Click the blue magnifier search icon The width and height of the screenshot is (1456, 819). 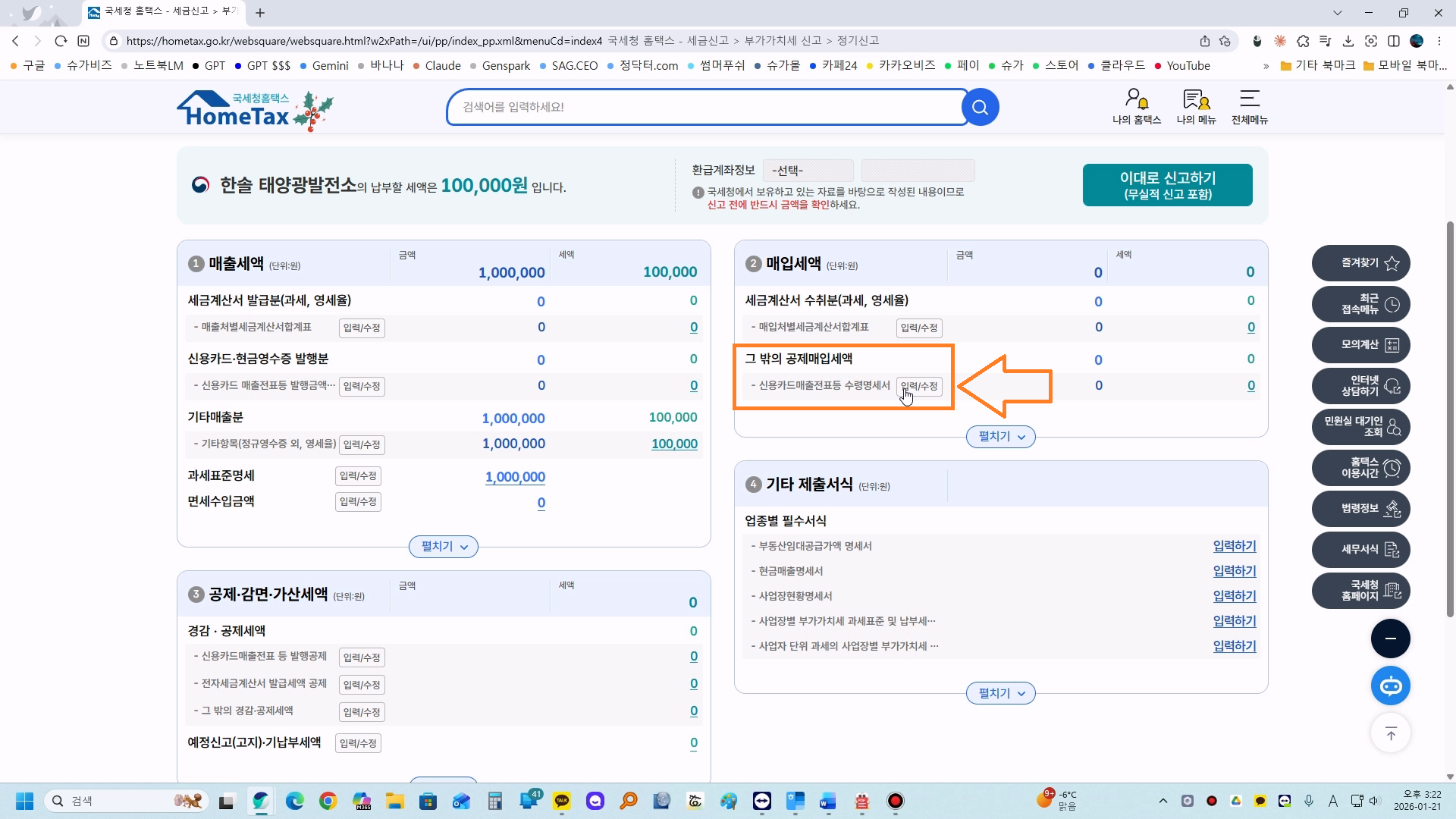tap(980, 107)
